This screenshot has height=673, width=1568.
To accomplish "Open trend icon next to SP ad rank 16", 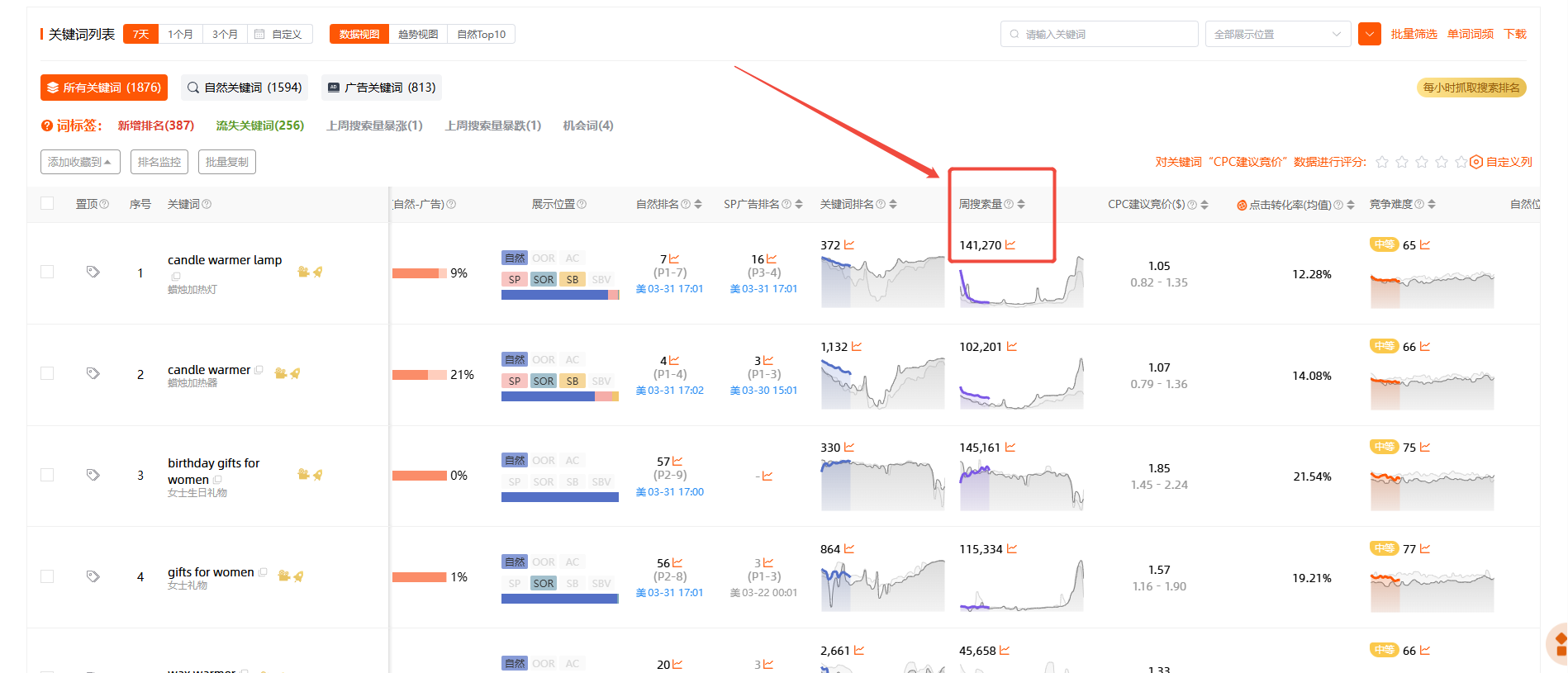I will click(x=772, y=259).
